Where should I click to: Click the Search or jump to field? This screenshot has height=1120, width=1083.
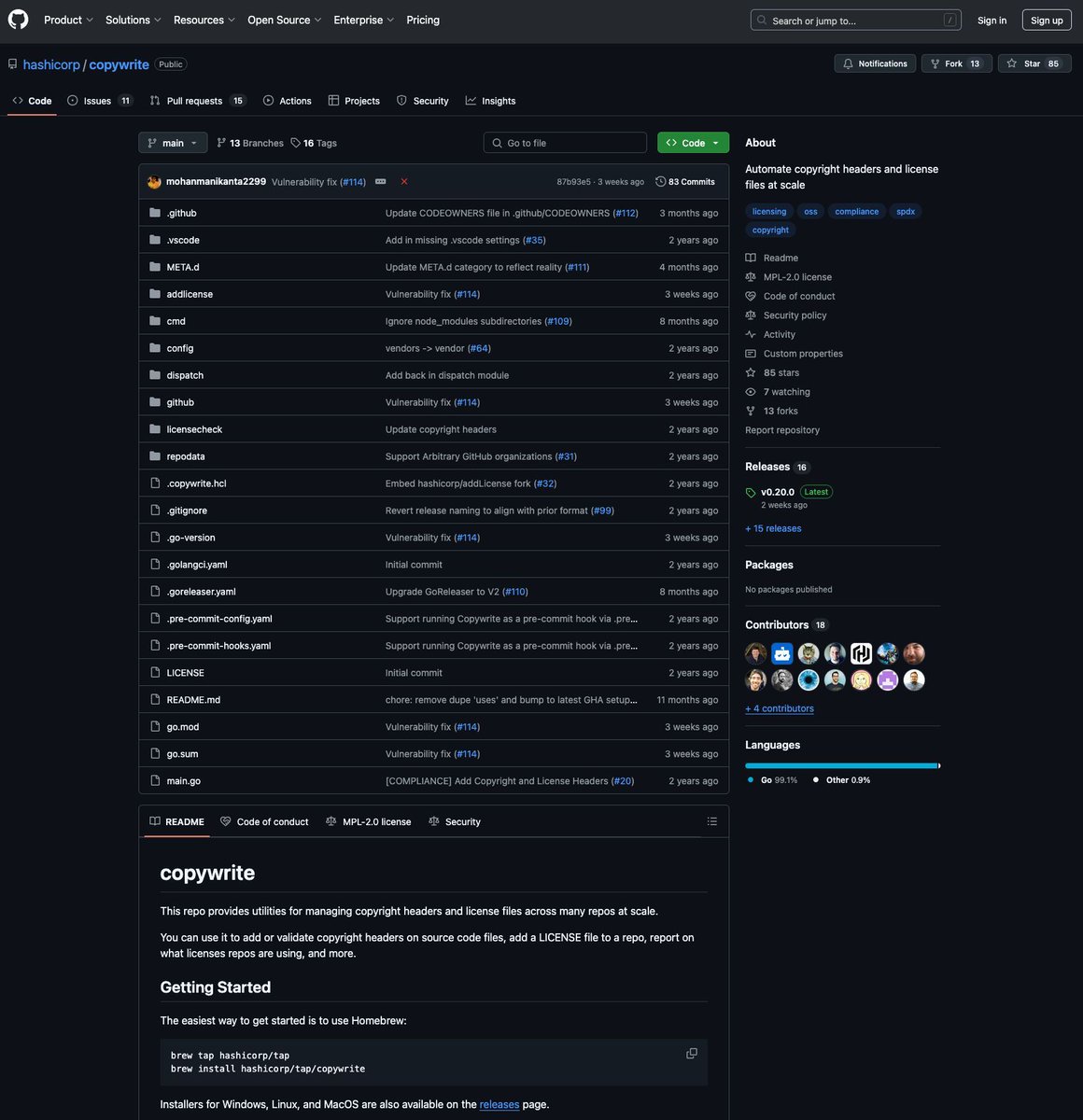pos(855,20)
